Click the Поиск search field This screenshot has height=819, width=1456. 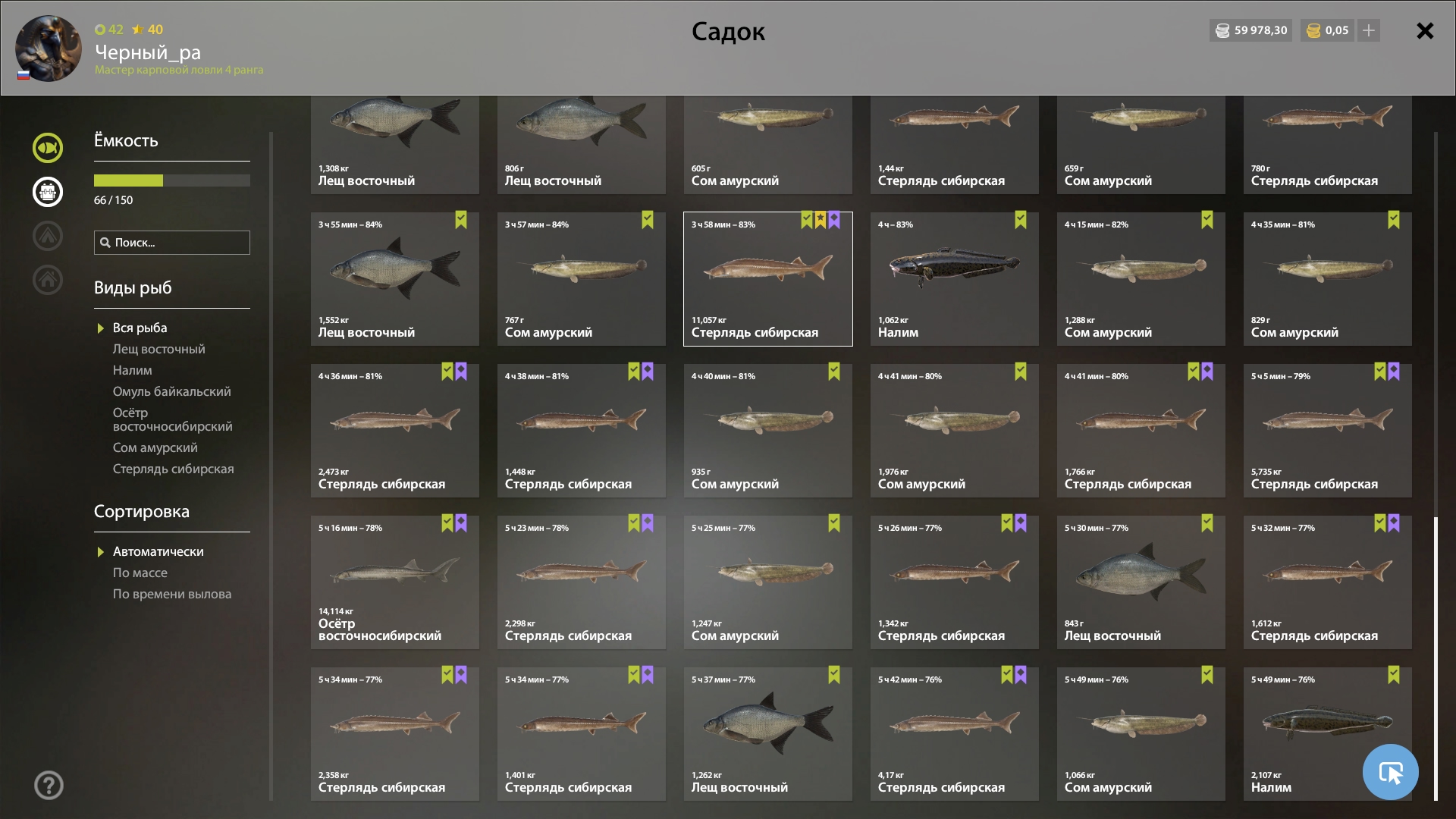pyautogui.click(x=172, y=243)
